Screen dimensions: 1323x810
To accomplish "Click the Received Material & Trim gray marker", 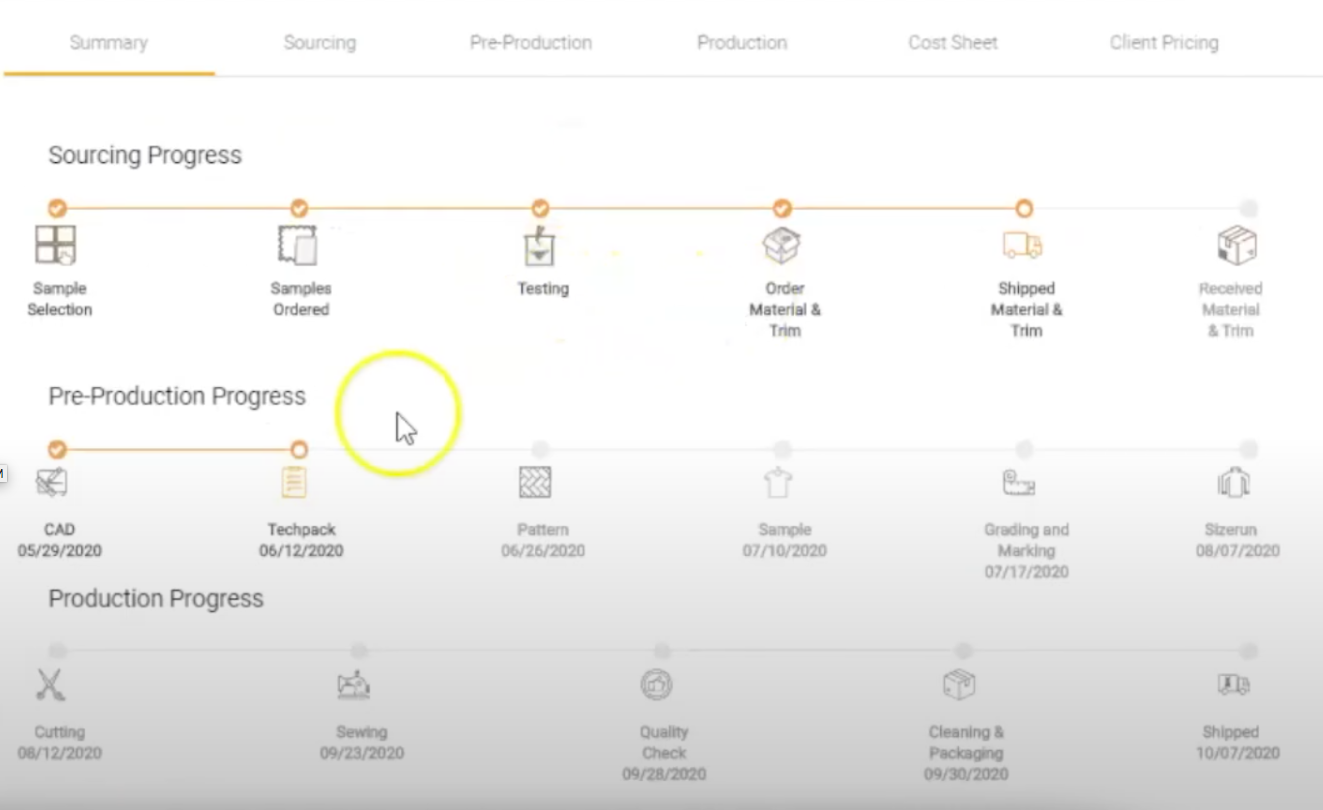I will coord(1249,208).
